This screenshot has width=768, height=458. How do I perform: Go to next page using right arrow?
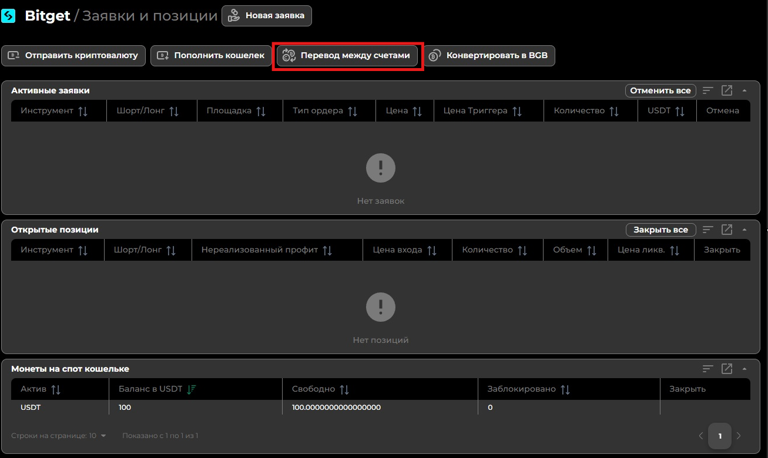739,436
